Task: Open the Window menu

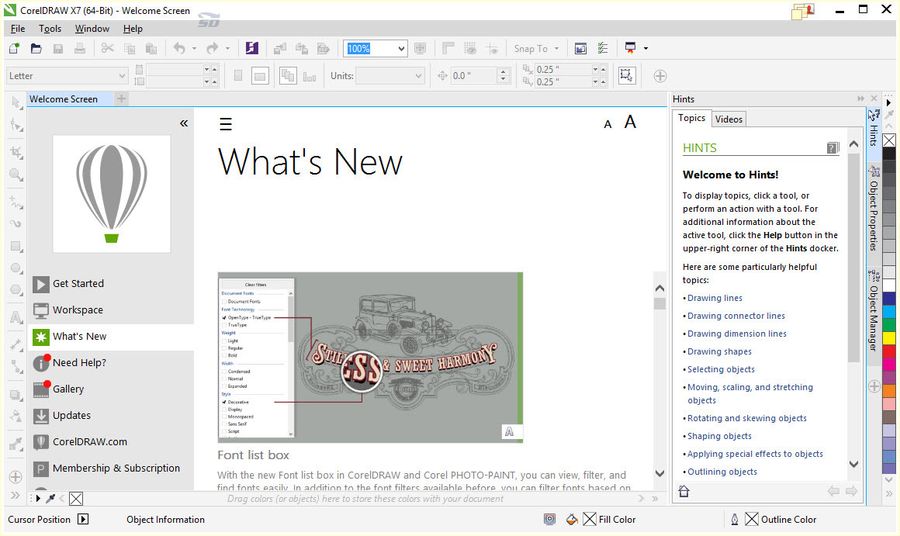Action: pyautogui.click(x=92, y=29)
